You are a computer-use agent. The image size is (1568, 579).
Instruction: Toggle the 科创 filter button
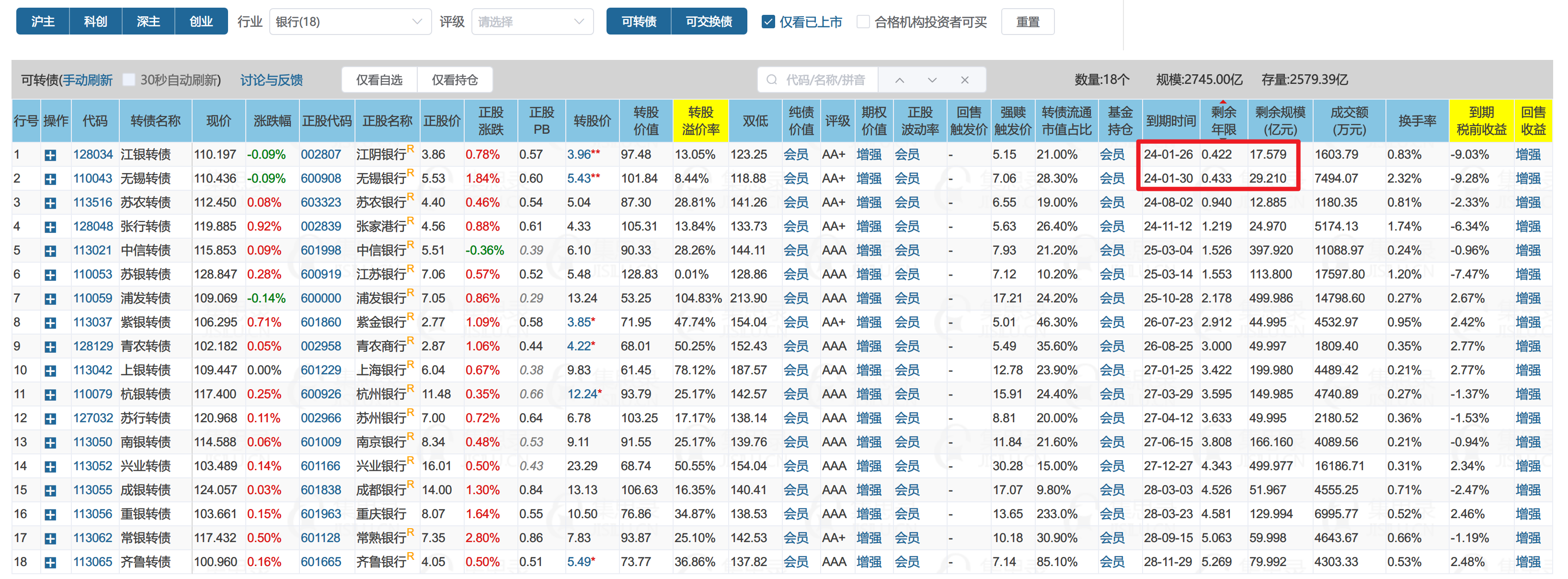click(95, 22)
